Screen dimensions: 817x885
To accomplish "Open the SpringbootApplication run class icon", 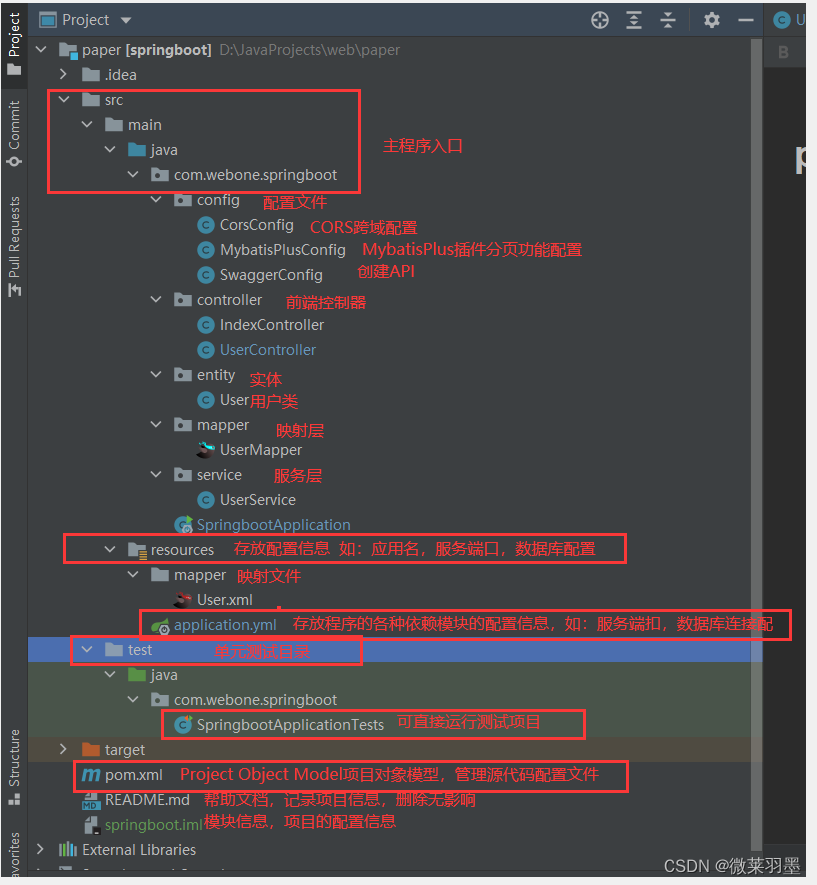I will coord(186,524).
